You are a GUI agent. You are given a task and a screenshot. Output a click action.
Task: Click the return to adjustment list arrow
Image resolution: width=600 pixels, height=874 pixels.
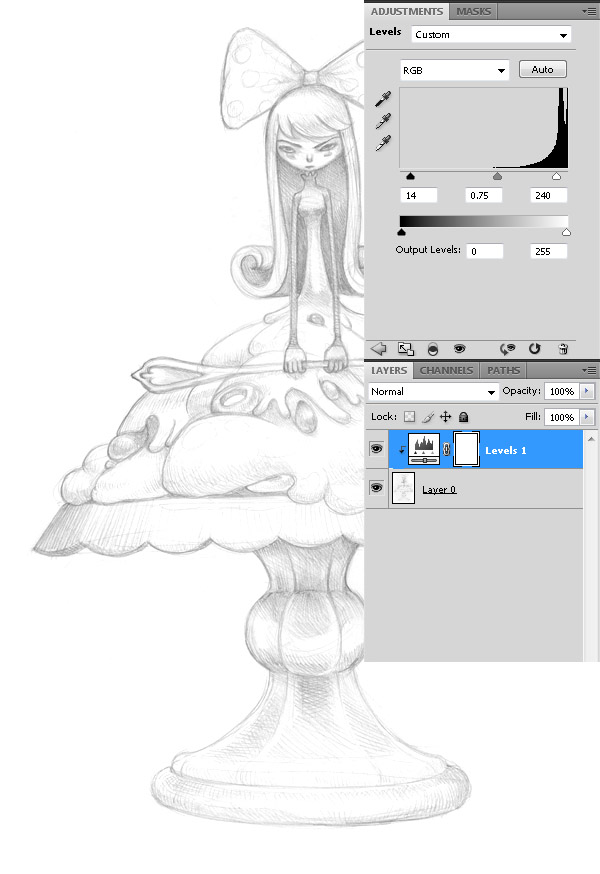click(379, 348)
